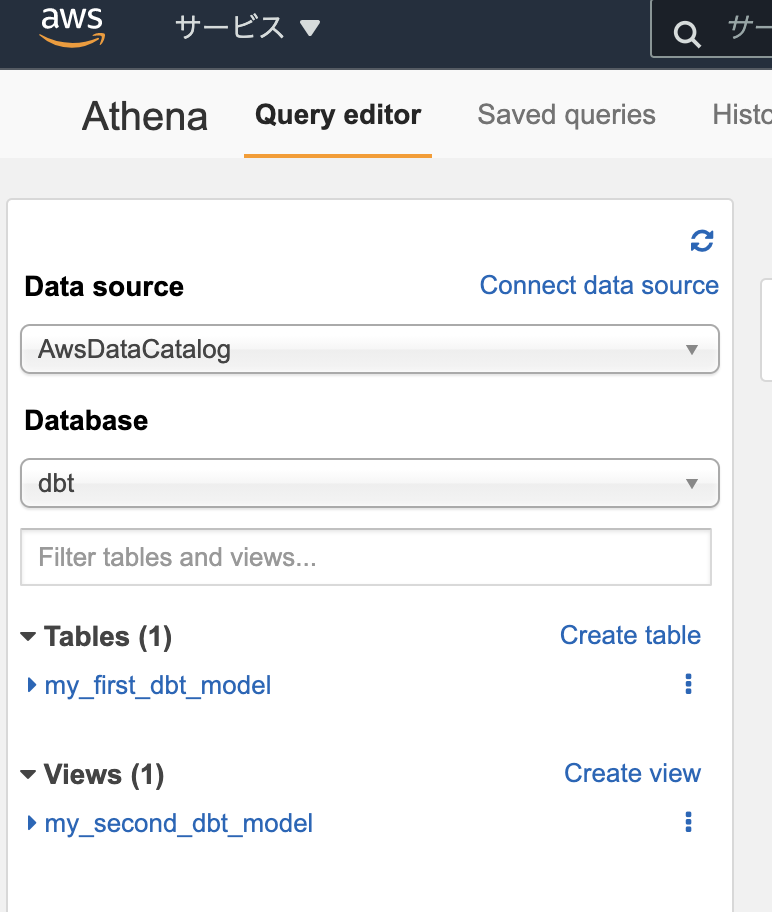Expand my_first_dbt_model table columns

[32, 685]
